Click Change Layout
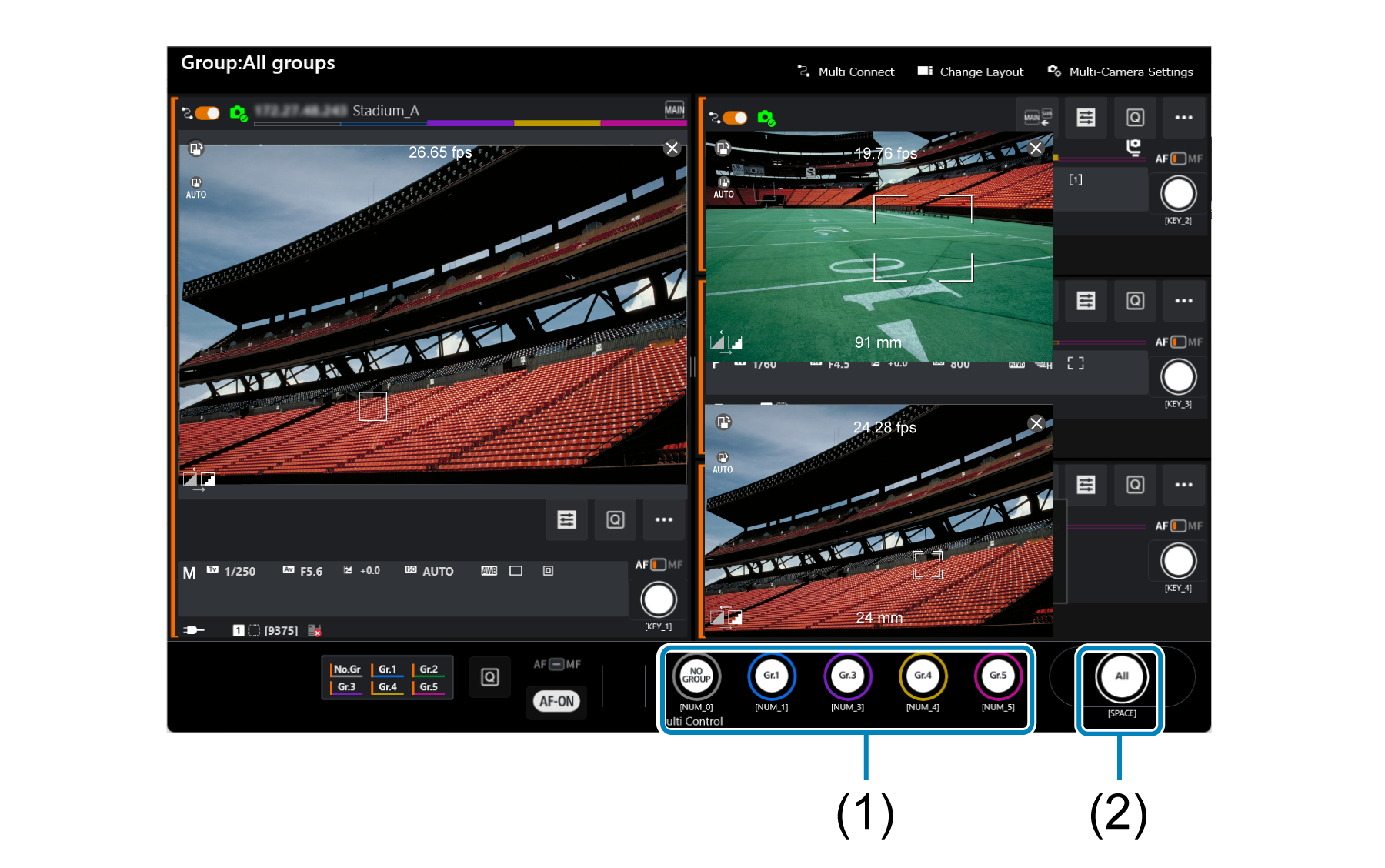 pyautogui.click(x=970, y=72)
